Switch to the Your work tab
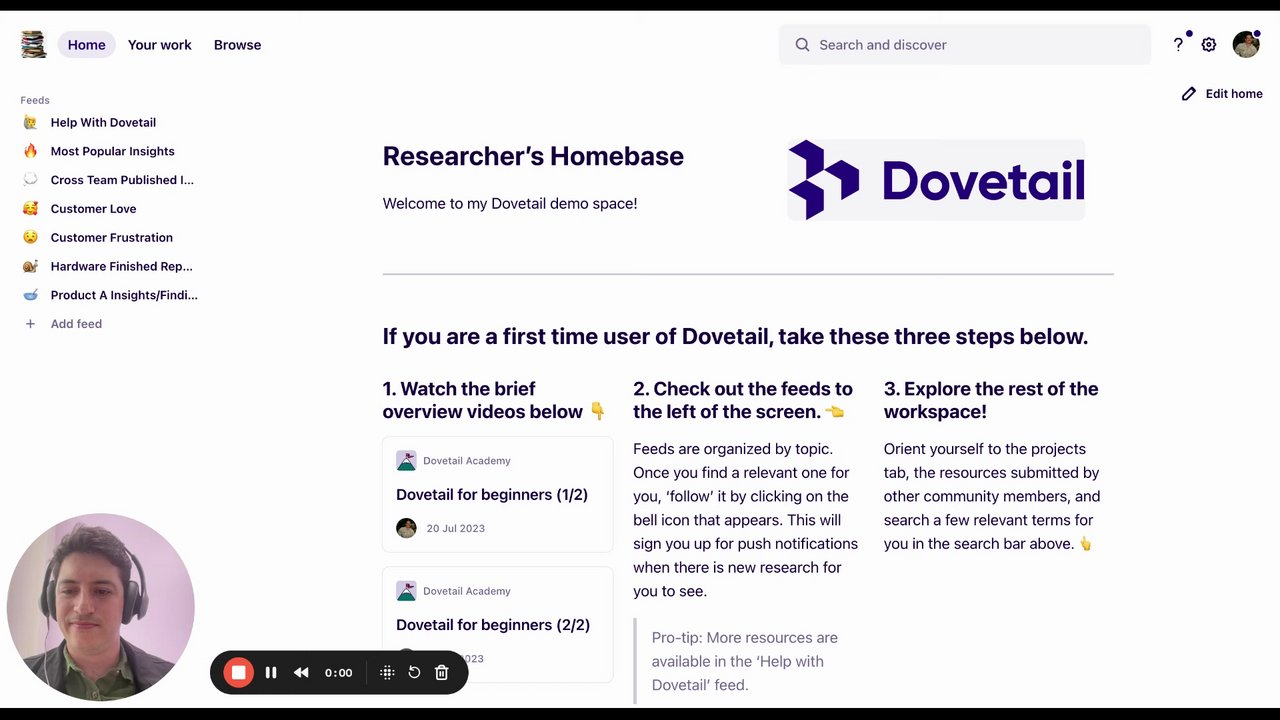Viewport: 1280px width, 720px height. 160,45
